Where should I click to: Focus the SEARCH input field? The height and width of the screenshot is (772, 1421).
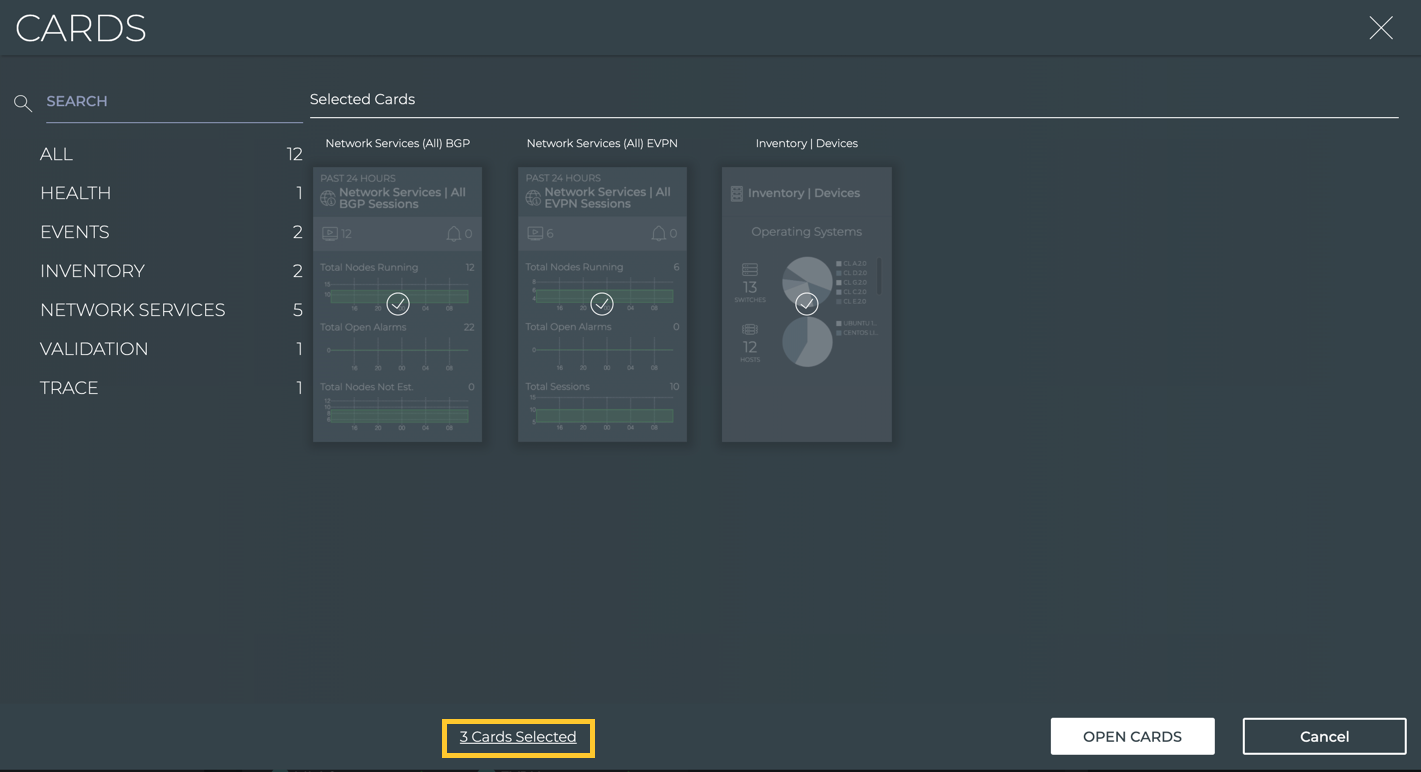click(172, 102)
